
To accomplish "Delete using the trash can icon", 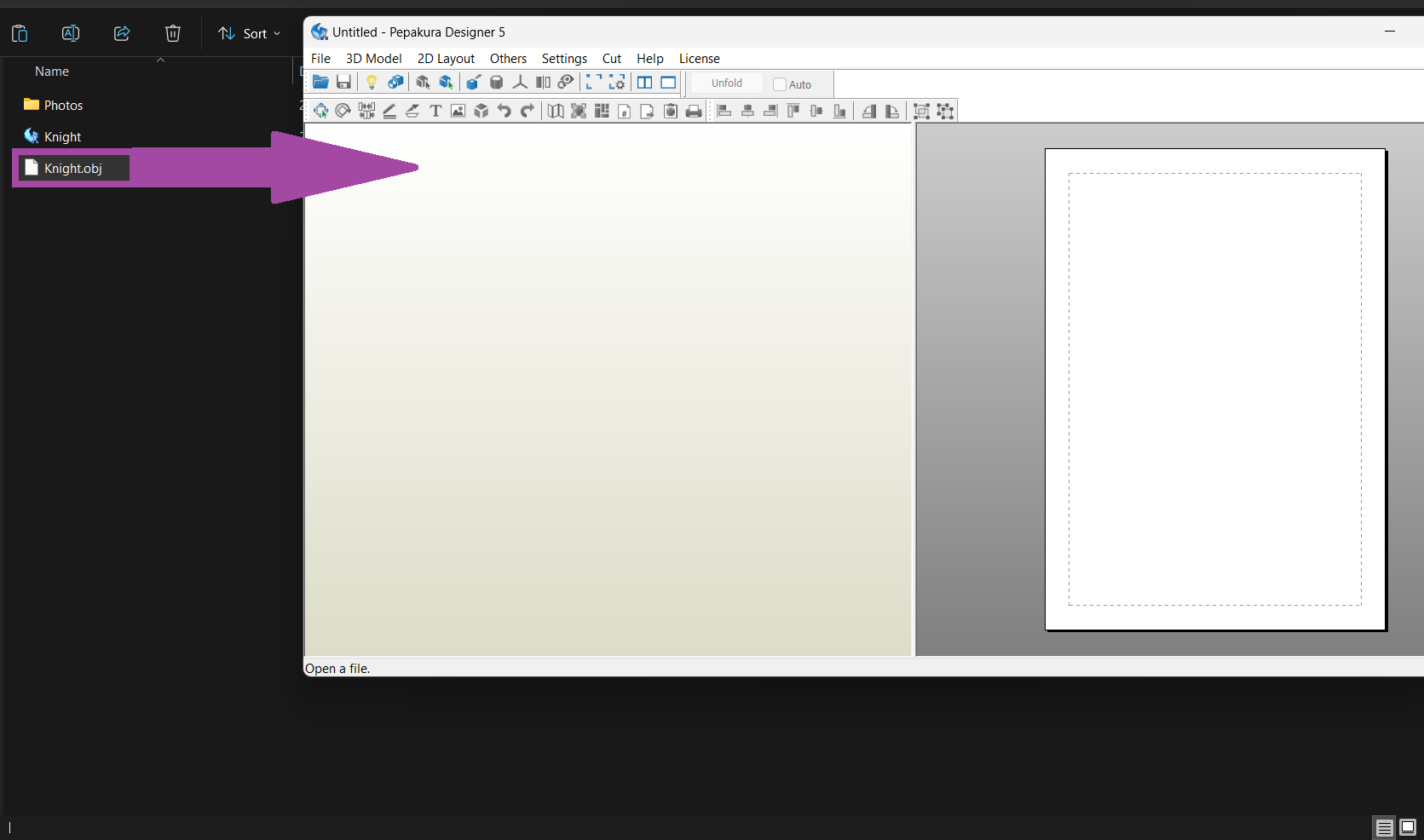I will 173,33.
